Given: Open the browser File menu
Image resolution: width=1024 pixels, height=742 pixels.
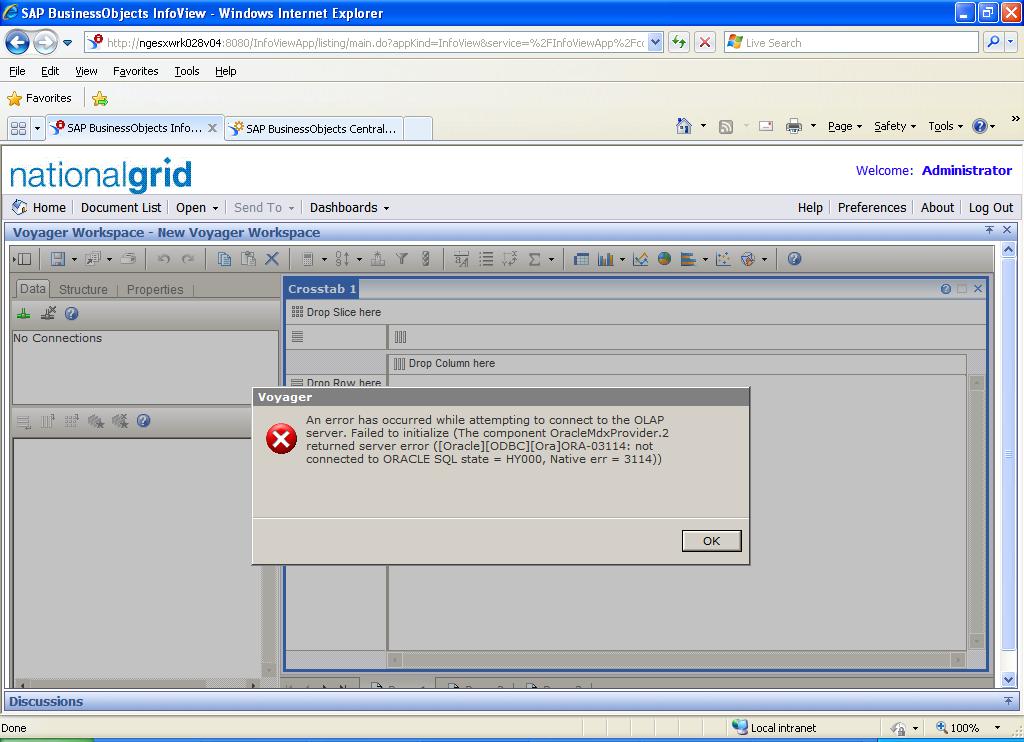Looking at the screenshot, I should click(x=17, y=71).
